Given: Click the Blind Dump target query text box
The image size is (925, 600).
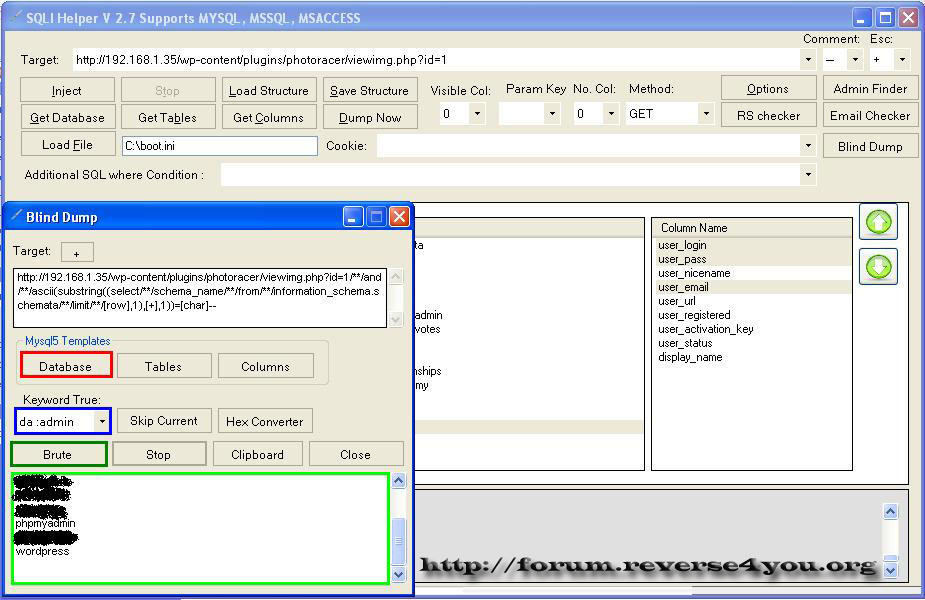Looking at the screenshot, I should [x=200, y=298].
